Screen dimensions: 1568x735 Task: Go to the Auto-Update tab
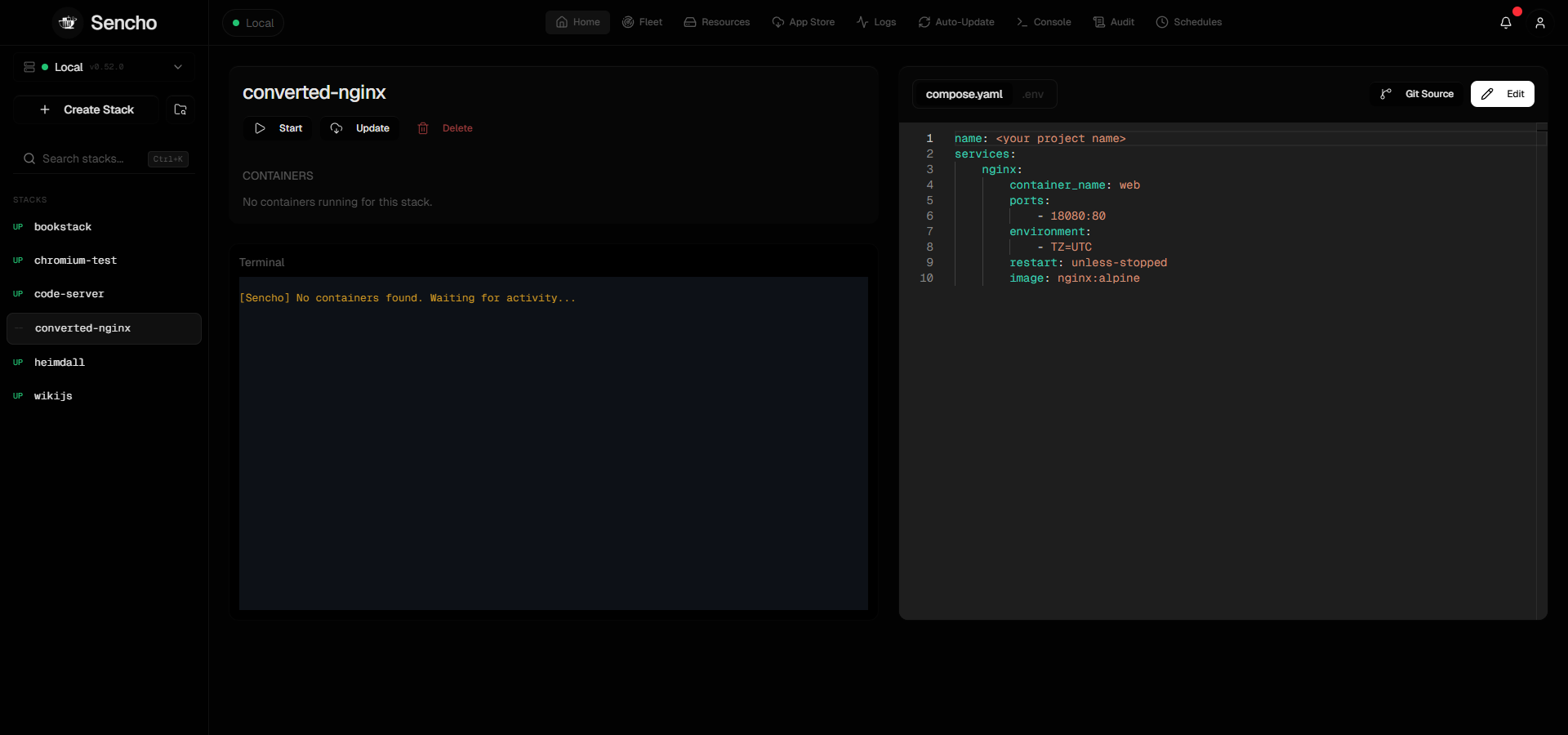(956, 22)
